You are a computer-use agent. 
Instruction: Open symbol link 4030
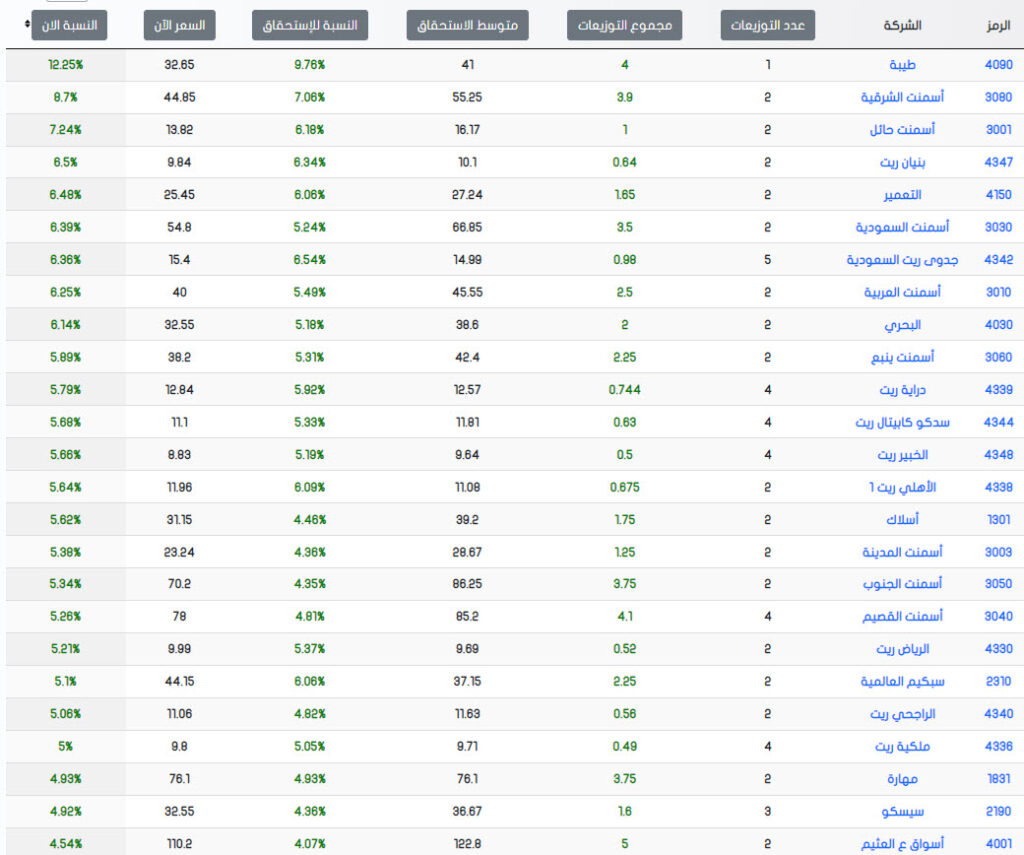coord(999,325)
